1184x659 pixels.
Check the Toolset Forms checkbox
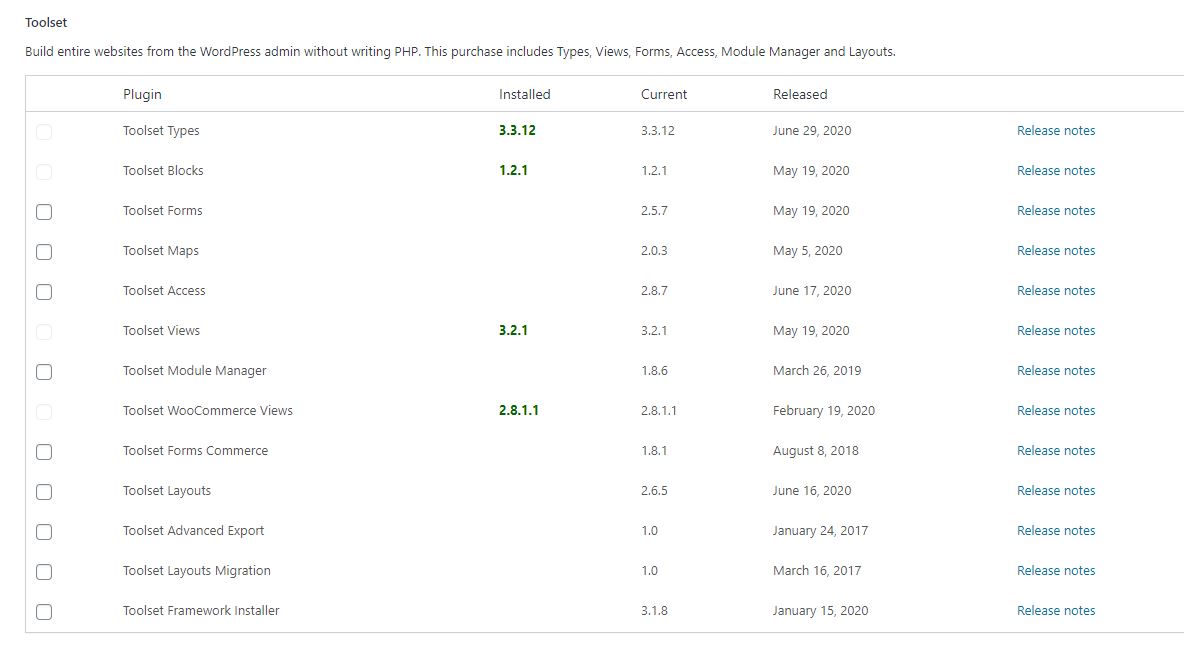point(44,212)
